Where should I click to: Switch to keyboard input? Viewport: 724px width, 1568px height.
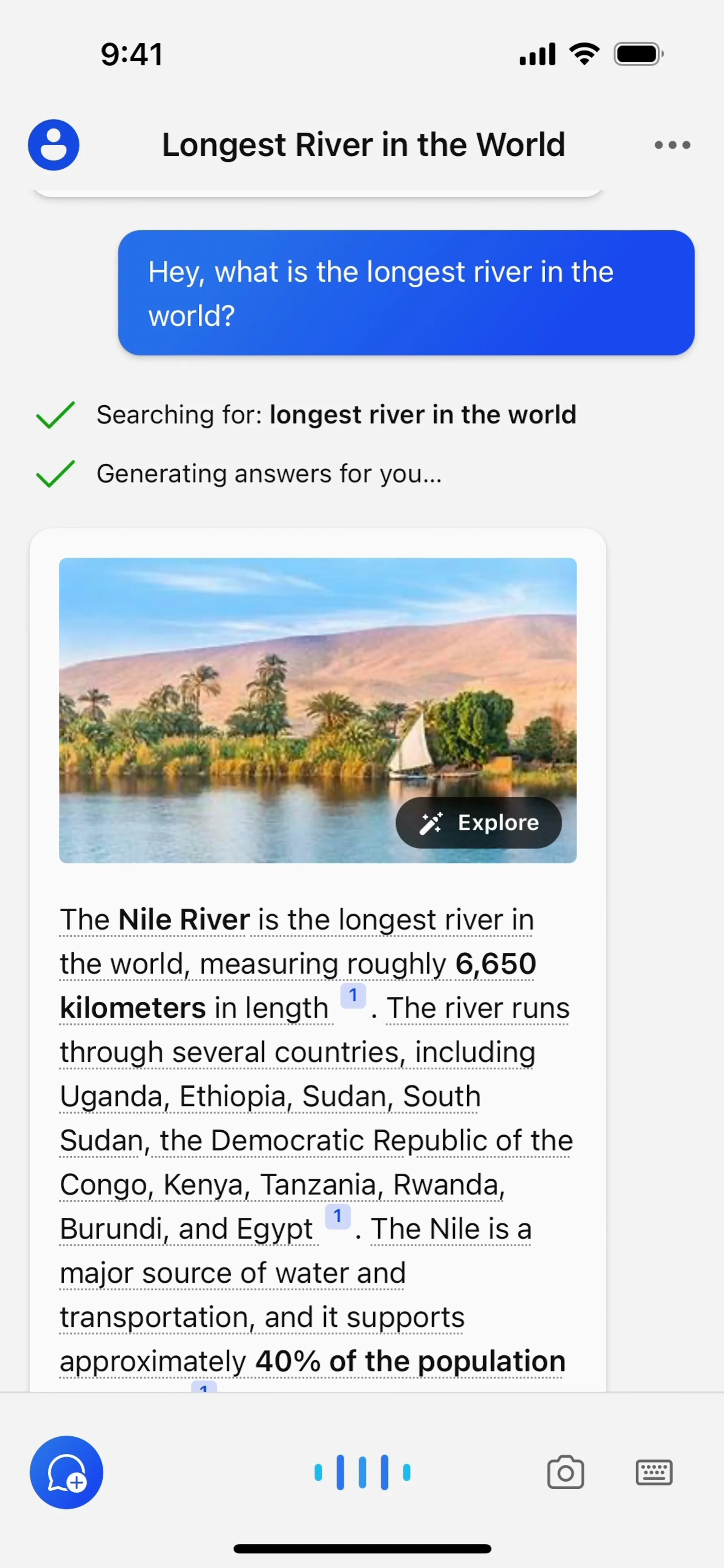tap(654, 1473)
